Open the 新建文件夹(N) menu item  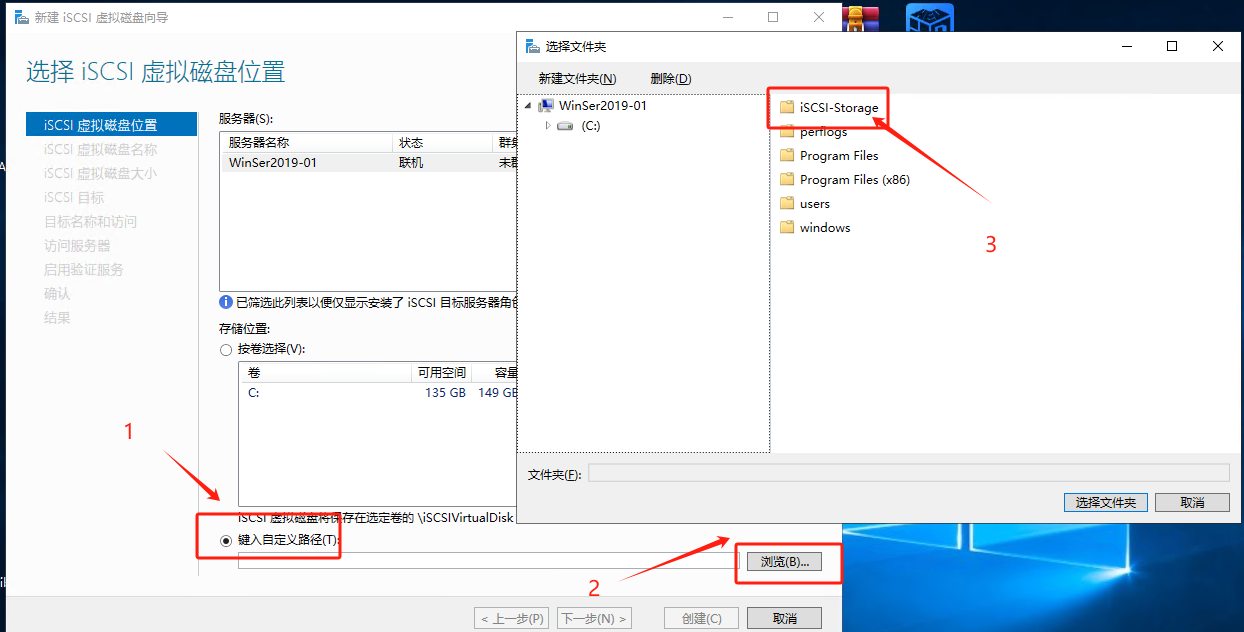(577, 78)
